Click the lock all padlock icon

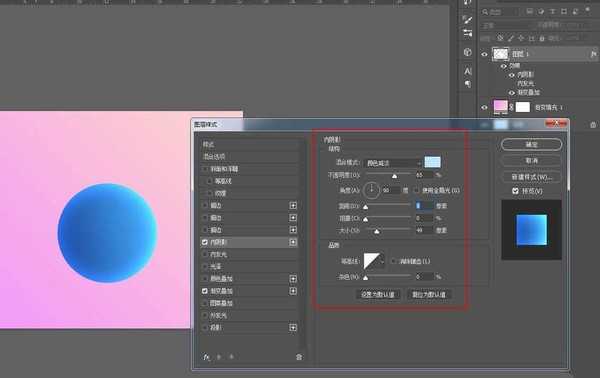point(542,38)
